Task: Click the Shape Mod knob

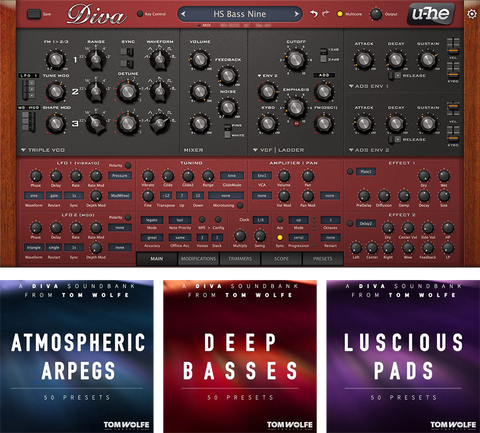Action: (55, 123)
